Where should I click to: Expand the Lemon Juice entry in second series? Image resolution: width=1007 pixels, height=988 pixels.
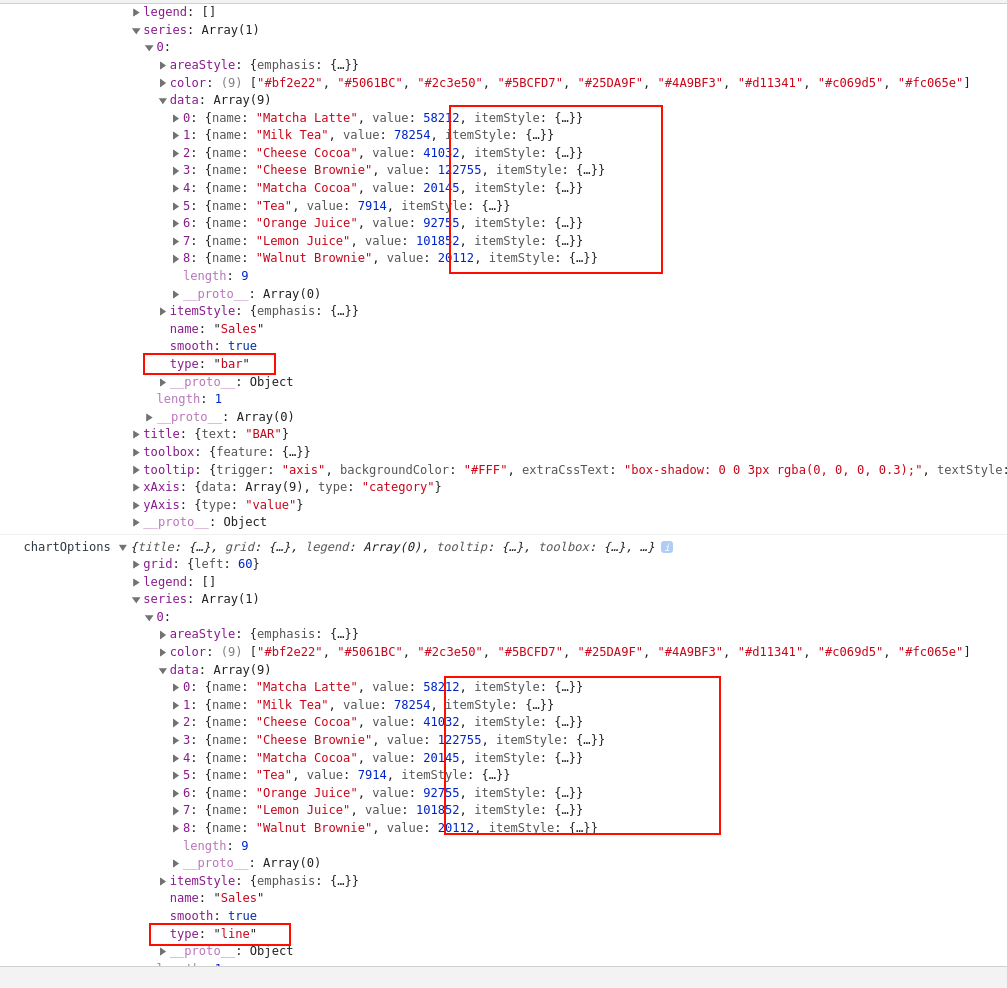176,809
